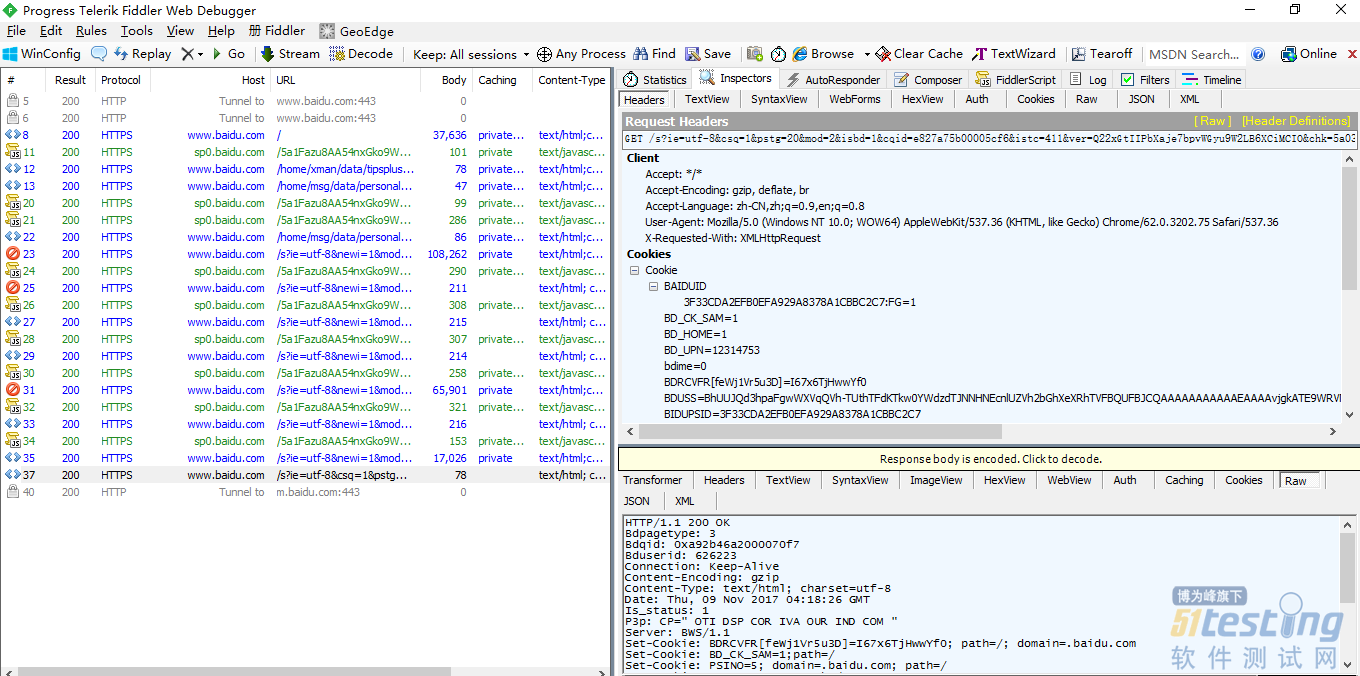The height and width of the screenshot is (676, 1360).
Task: Click the WinConfig toolbar button
Action: 42,54
